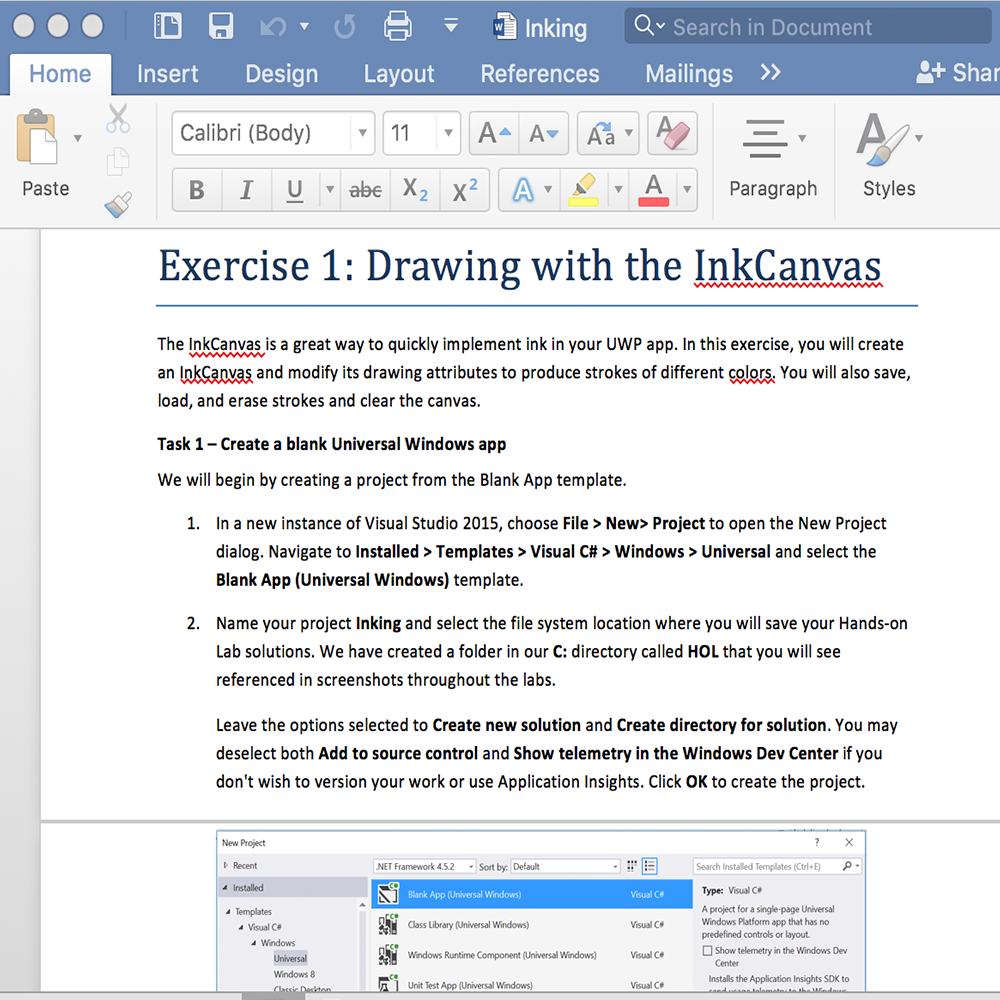Open the Layout tab

[399, 74]
